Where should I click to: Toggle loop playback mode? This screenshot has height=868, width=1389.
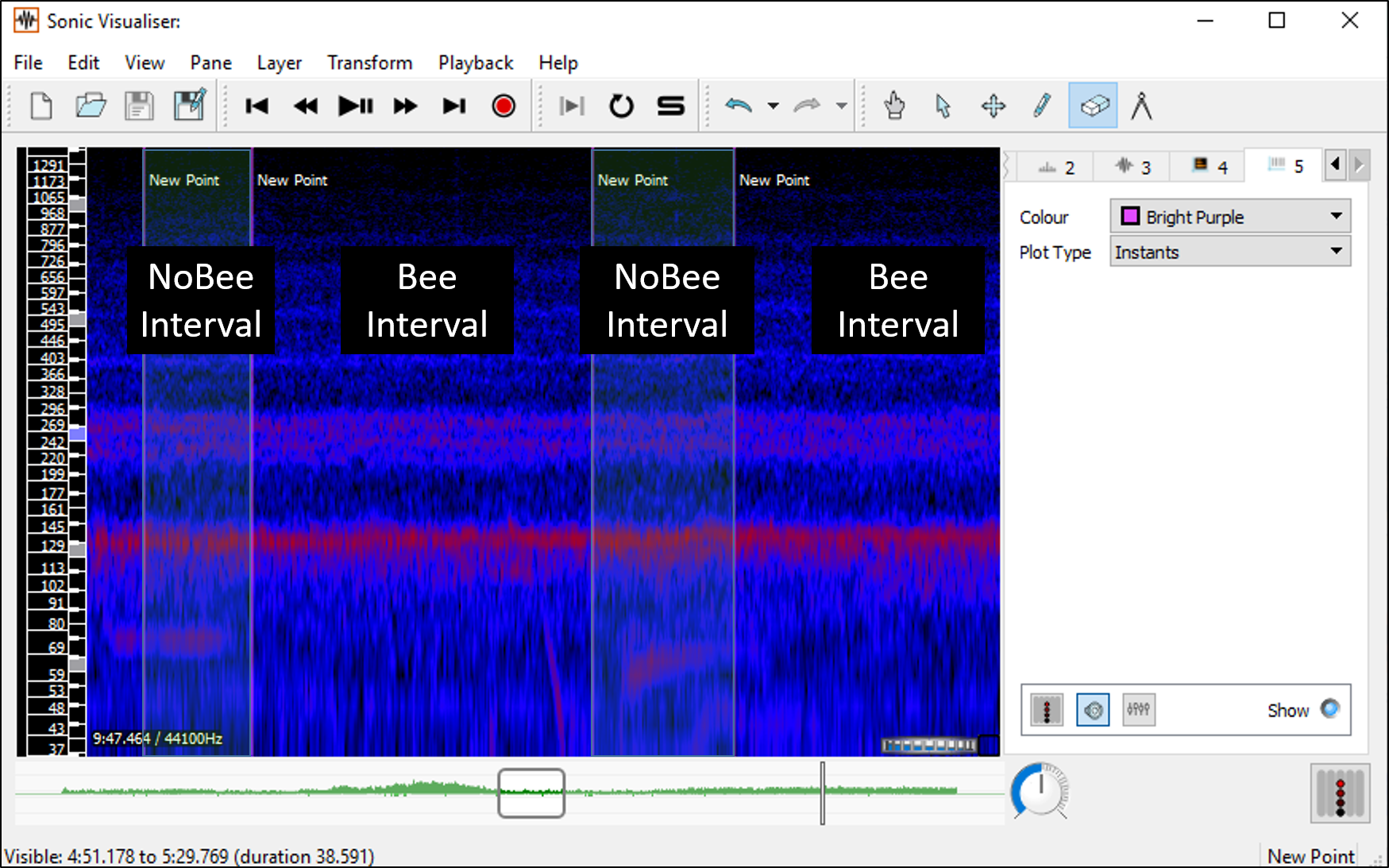pyautogui.click(x=621, y=106)
